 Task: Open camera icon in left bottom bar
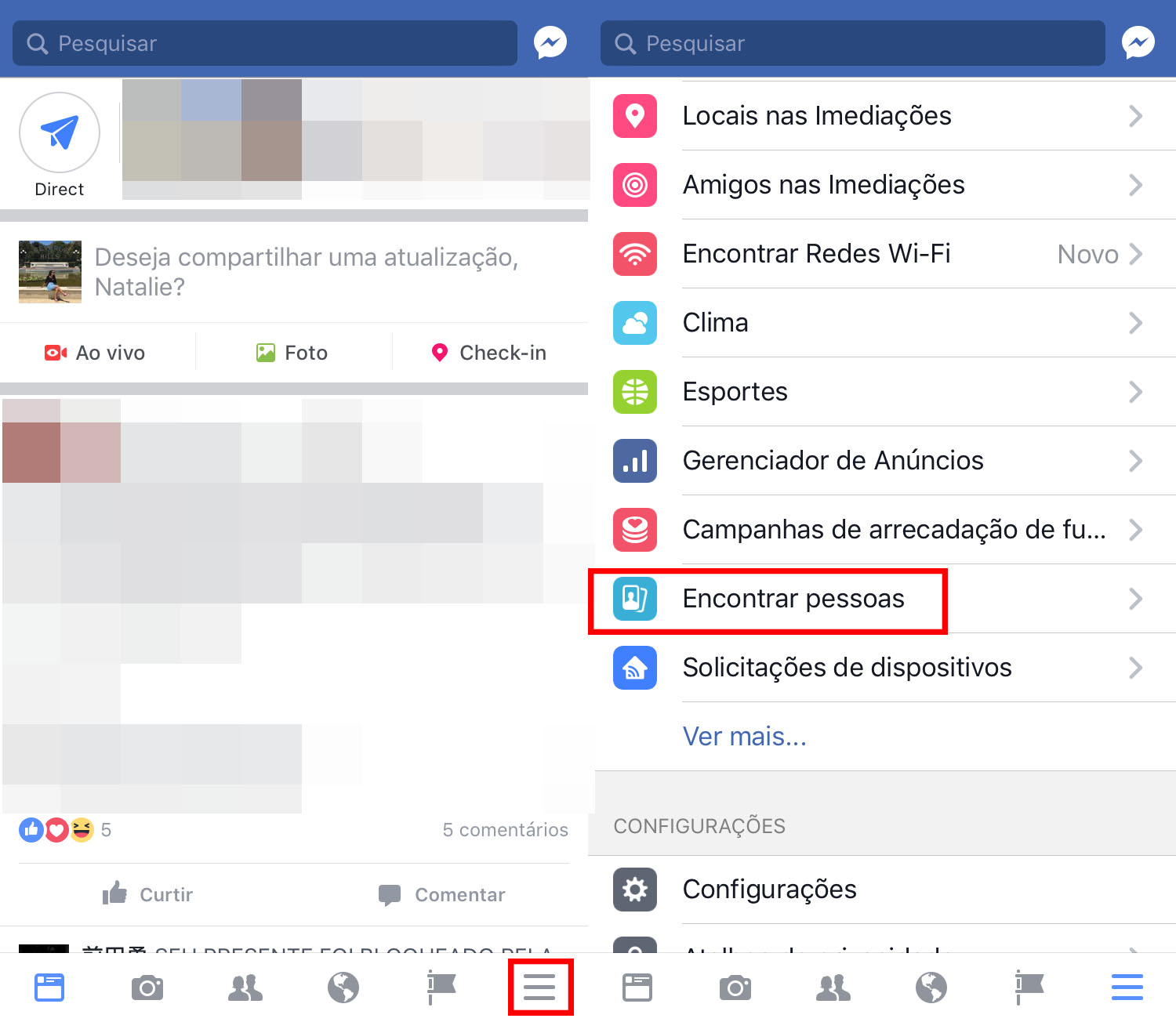(147, 988)
